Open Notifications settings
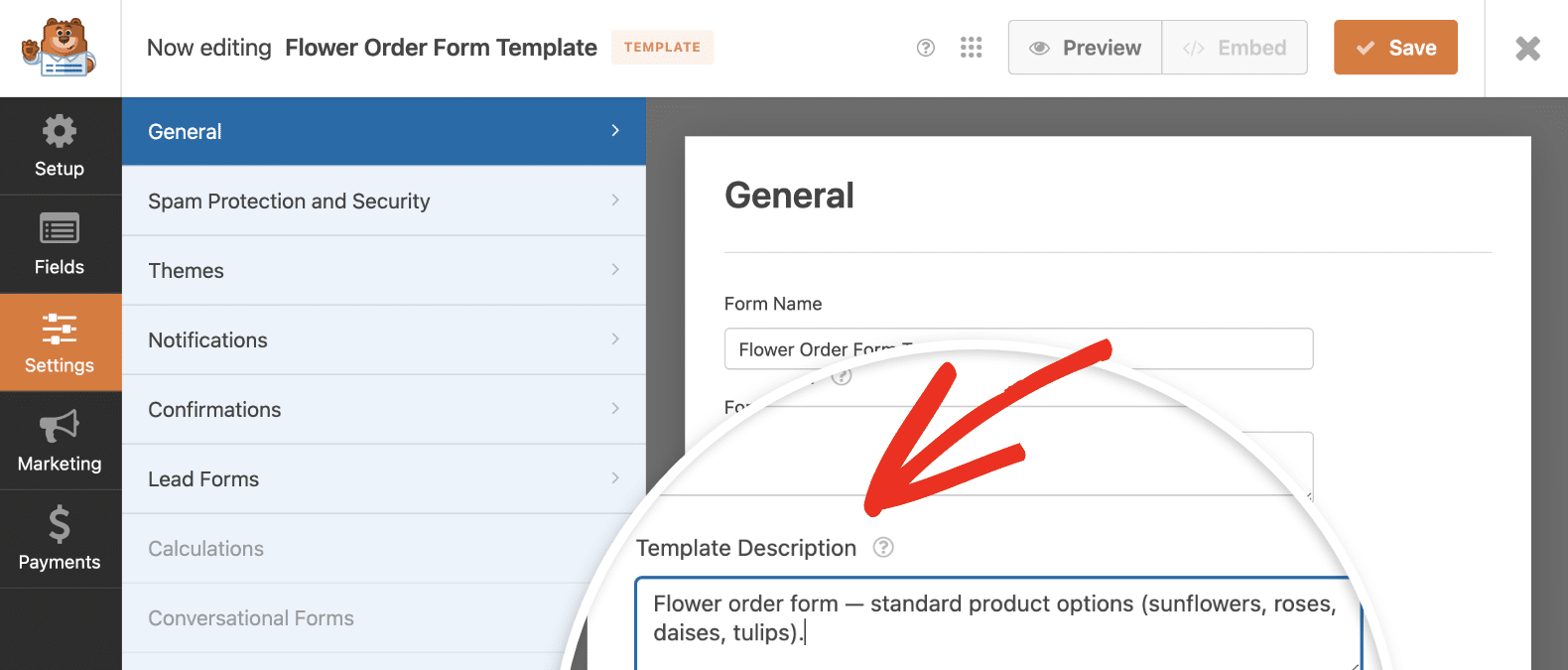Viewport: 1568px width, 670px height. point(384,339)
